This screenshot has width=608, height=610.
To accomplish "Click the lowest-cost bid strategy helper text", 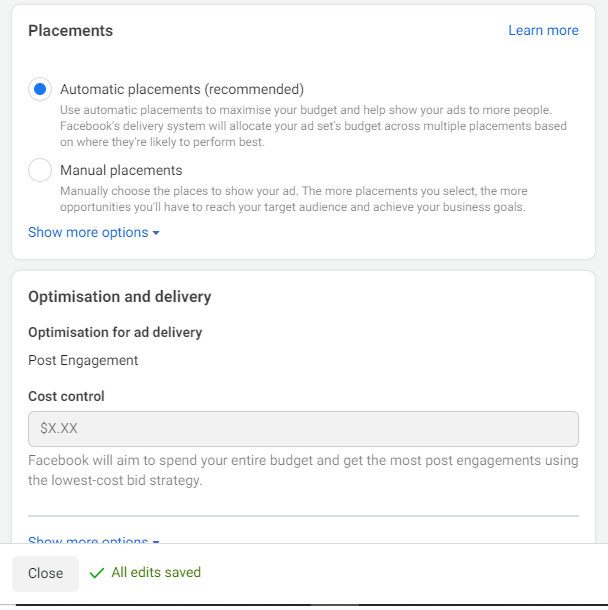I will pyautogui.click(x=302, y=471).
